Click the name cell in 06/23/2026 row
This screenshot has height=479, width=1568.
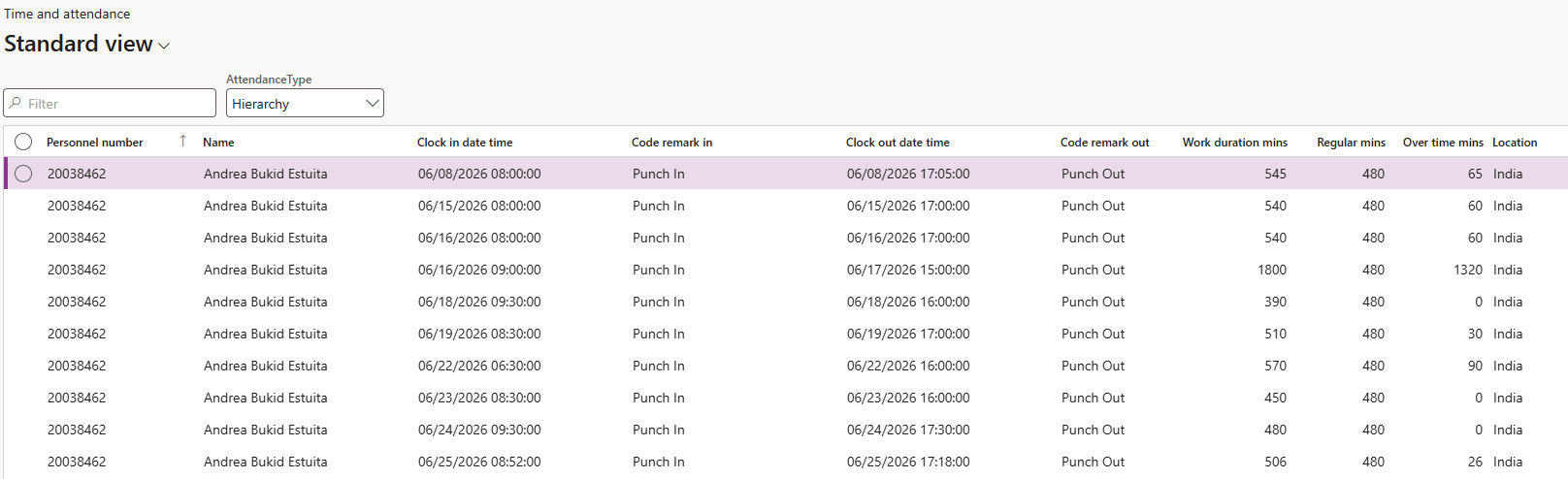[x=265, y=398]
